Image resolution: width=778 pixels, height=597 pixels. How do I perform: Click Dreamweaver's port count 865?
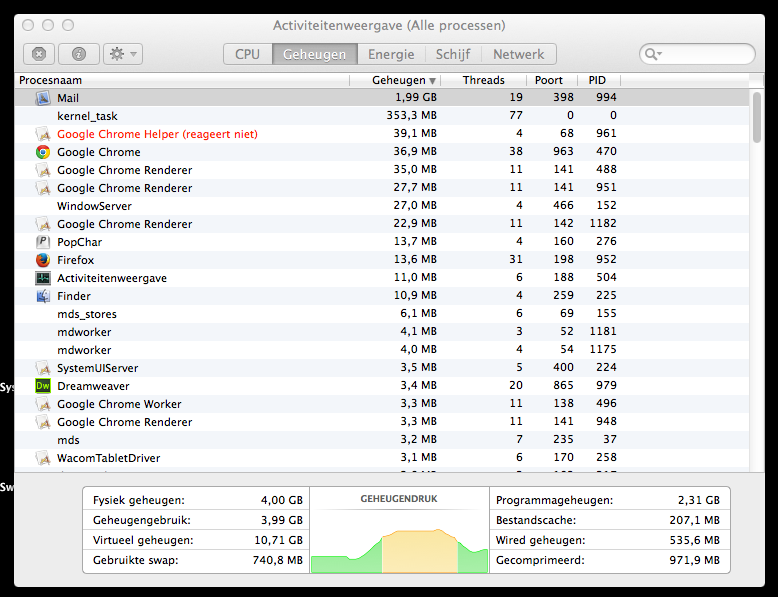click(564, 385)
